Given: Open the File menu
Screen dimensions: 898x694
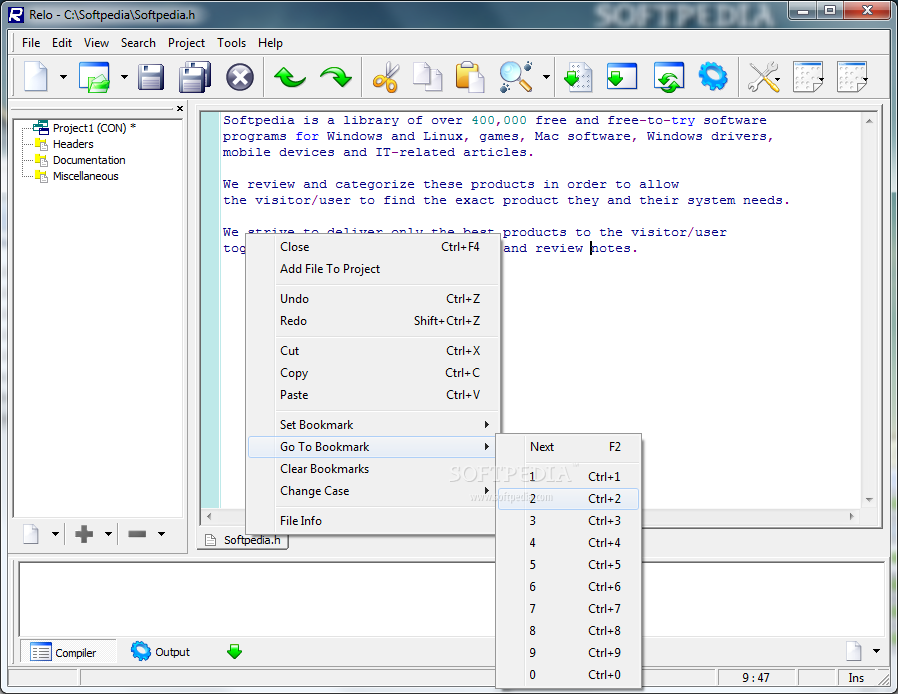Looking at the screenshot, I should point(31,43).
